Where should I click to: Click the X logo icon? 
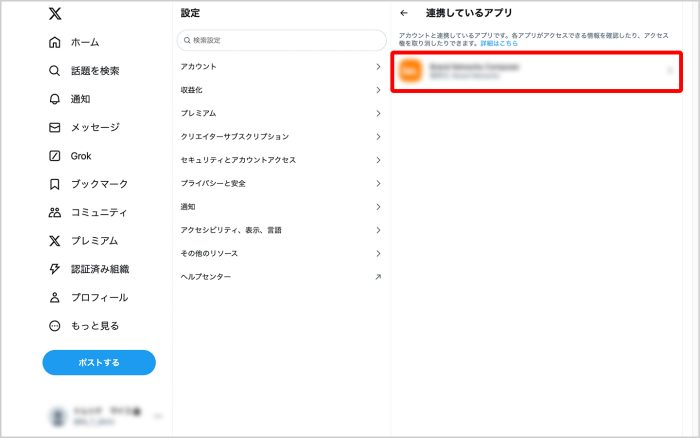tap(55, 14)
